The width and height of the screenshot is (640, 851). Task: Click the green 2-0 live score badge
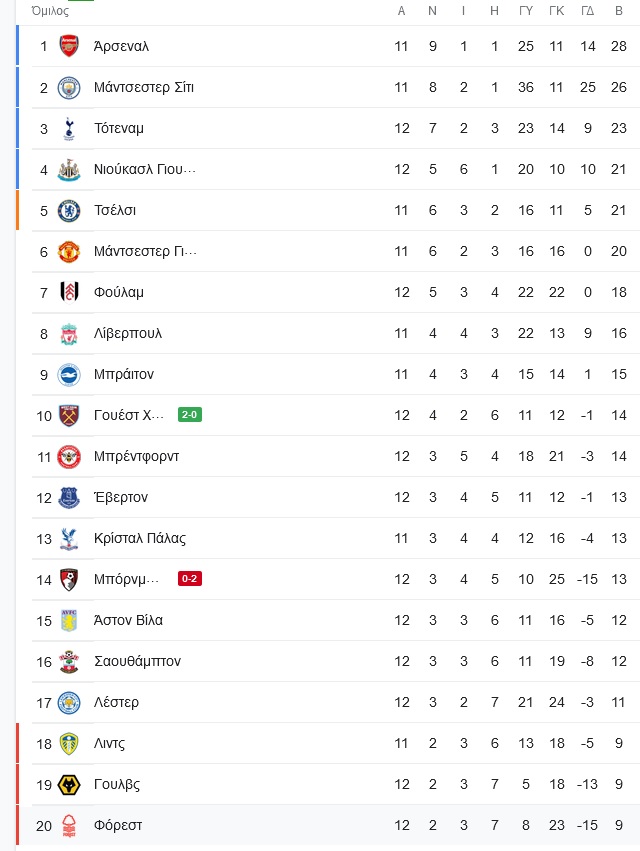190,415
